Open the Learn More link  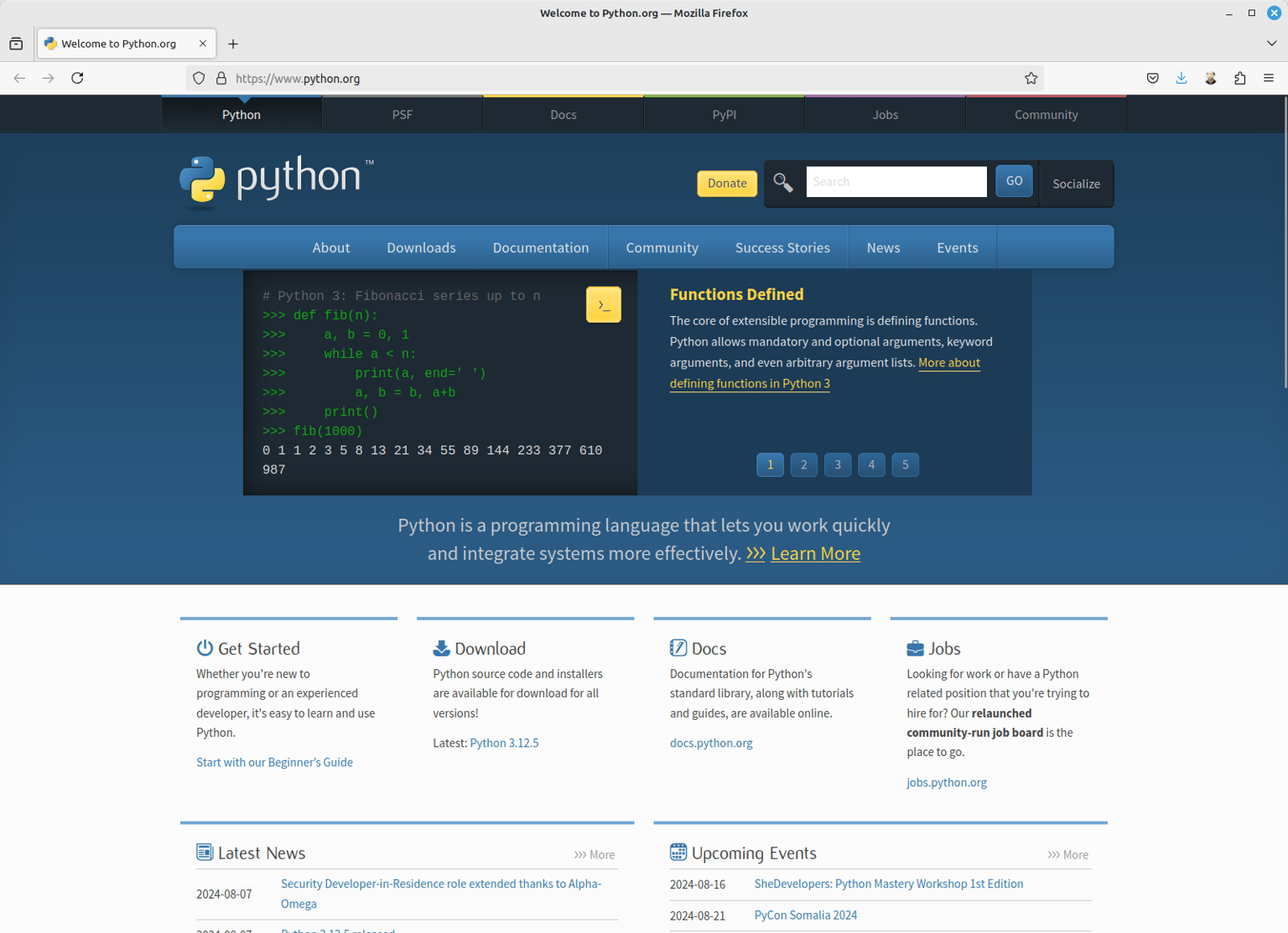click(815, 553)
